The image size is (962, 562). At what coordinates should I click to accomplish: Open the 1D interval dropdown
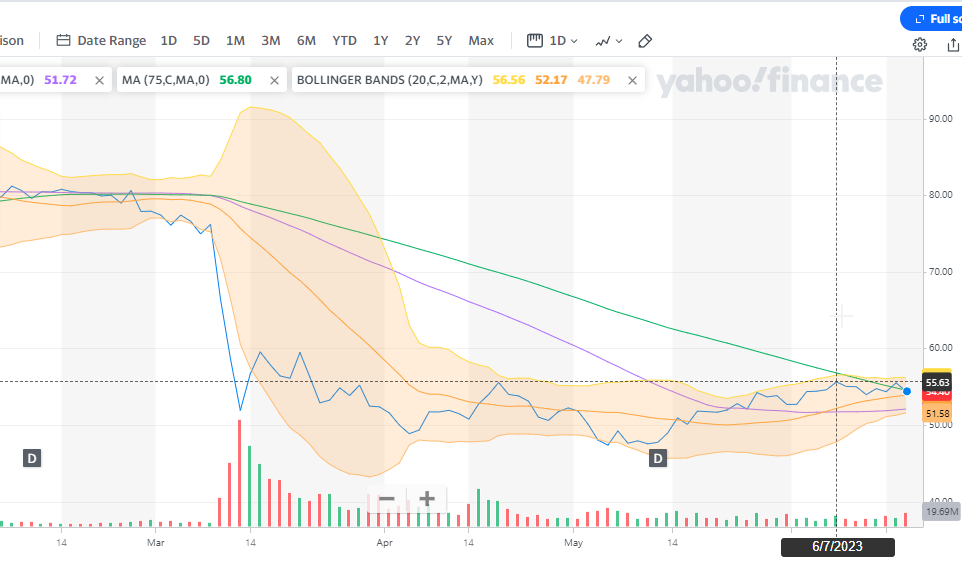pos(553,41)
